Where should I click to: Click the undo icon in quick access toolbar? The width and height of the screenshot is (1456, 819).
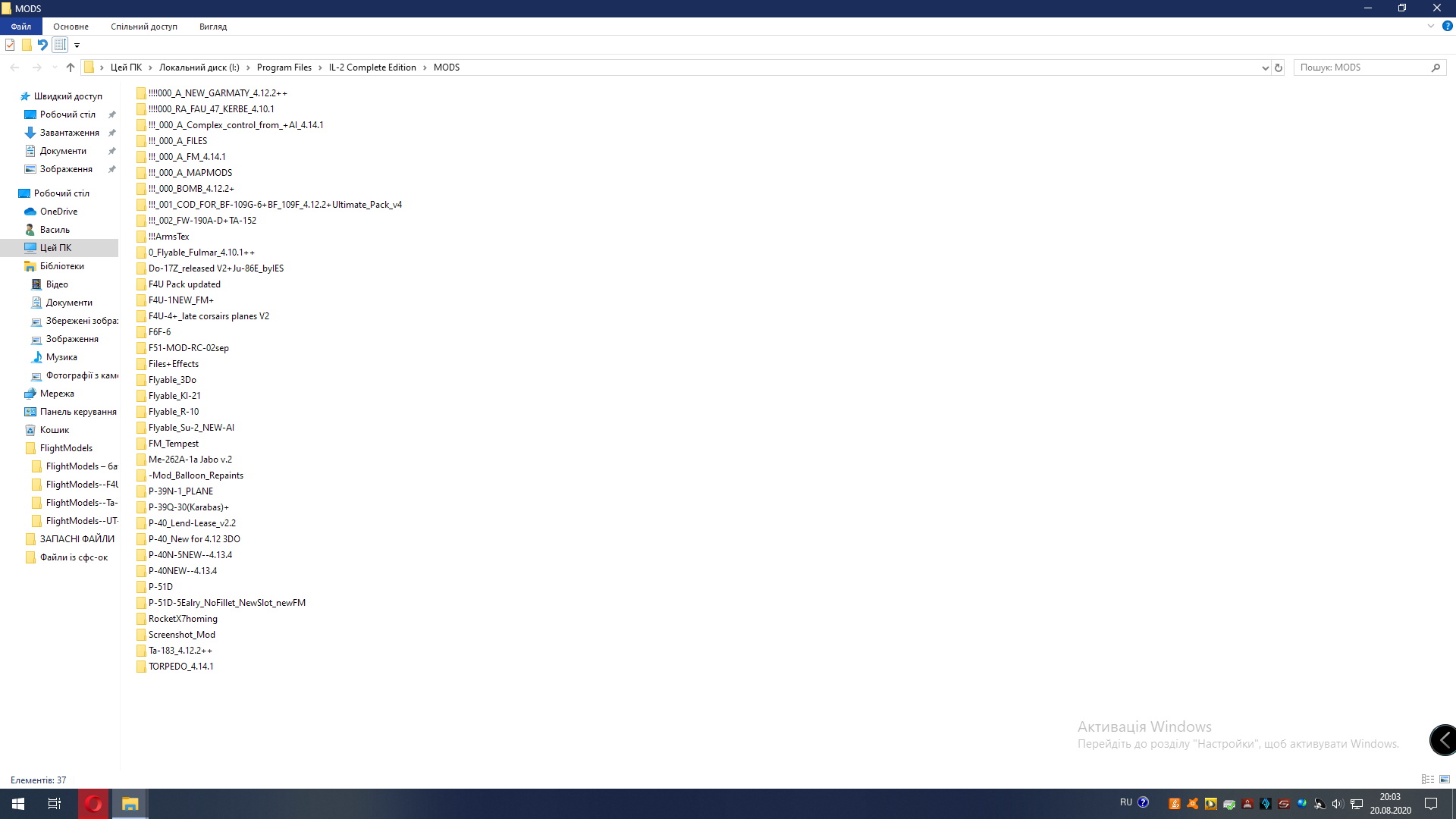(42, 45)
